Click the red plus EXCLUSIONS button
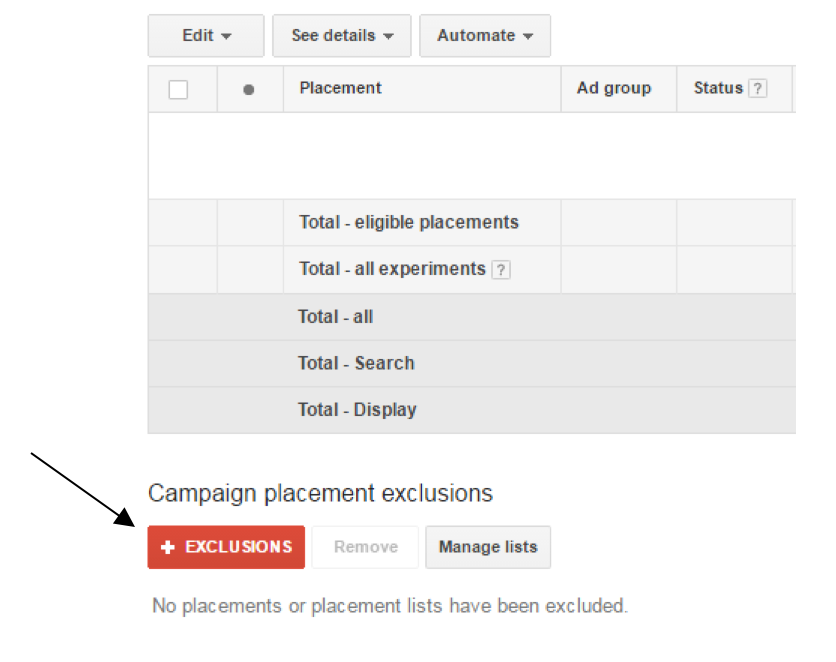 pos(226,547)
